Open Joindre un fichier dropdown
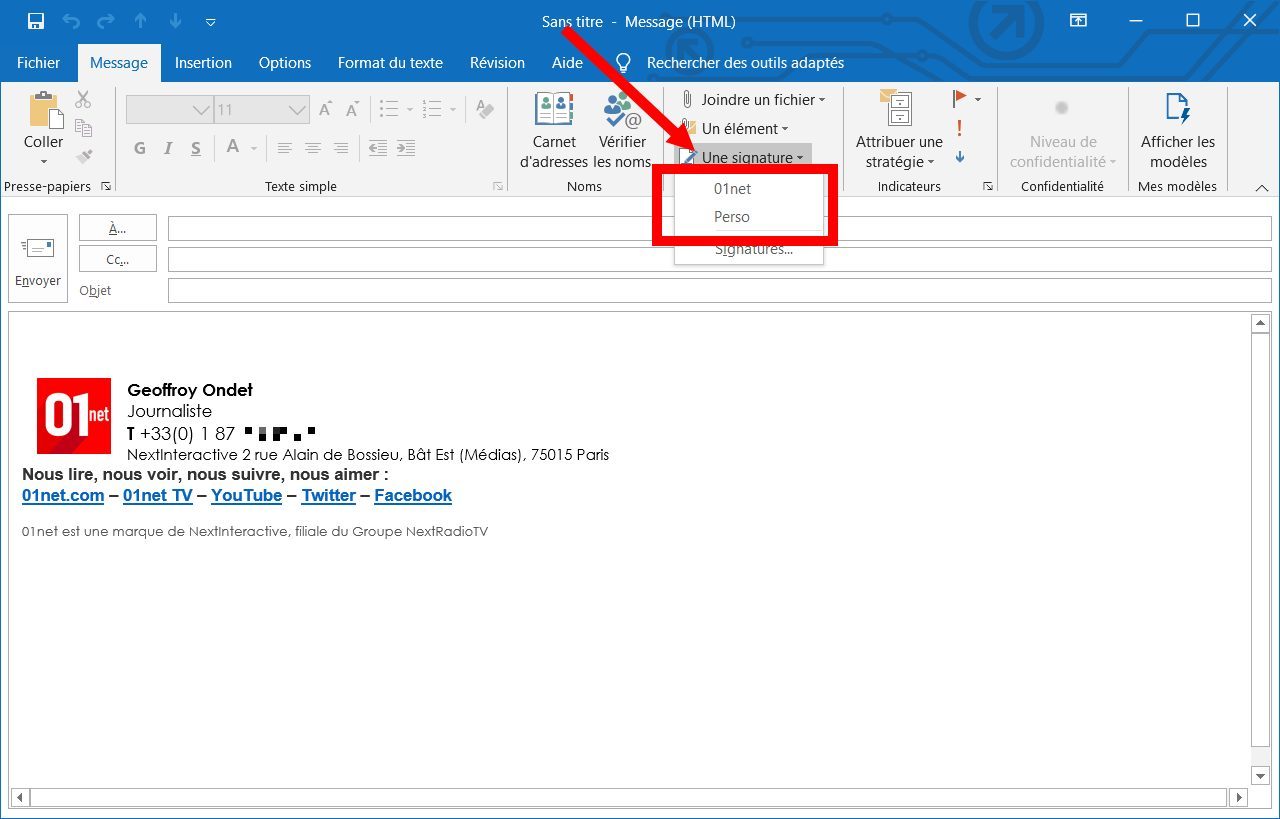 tap(753, 99)
